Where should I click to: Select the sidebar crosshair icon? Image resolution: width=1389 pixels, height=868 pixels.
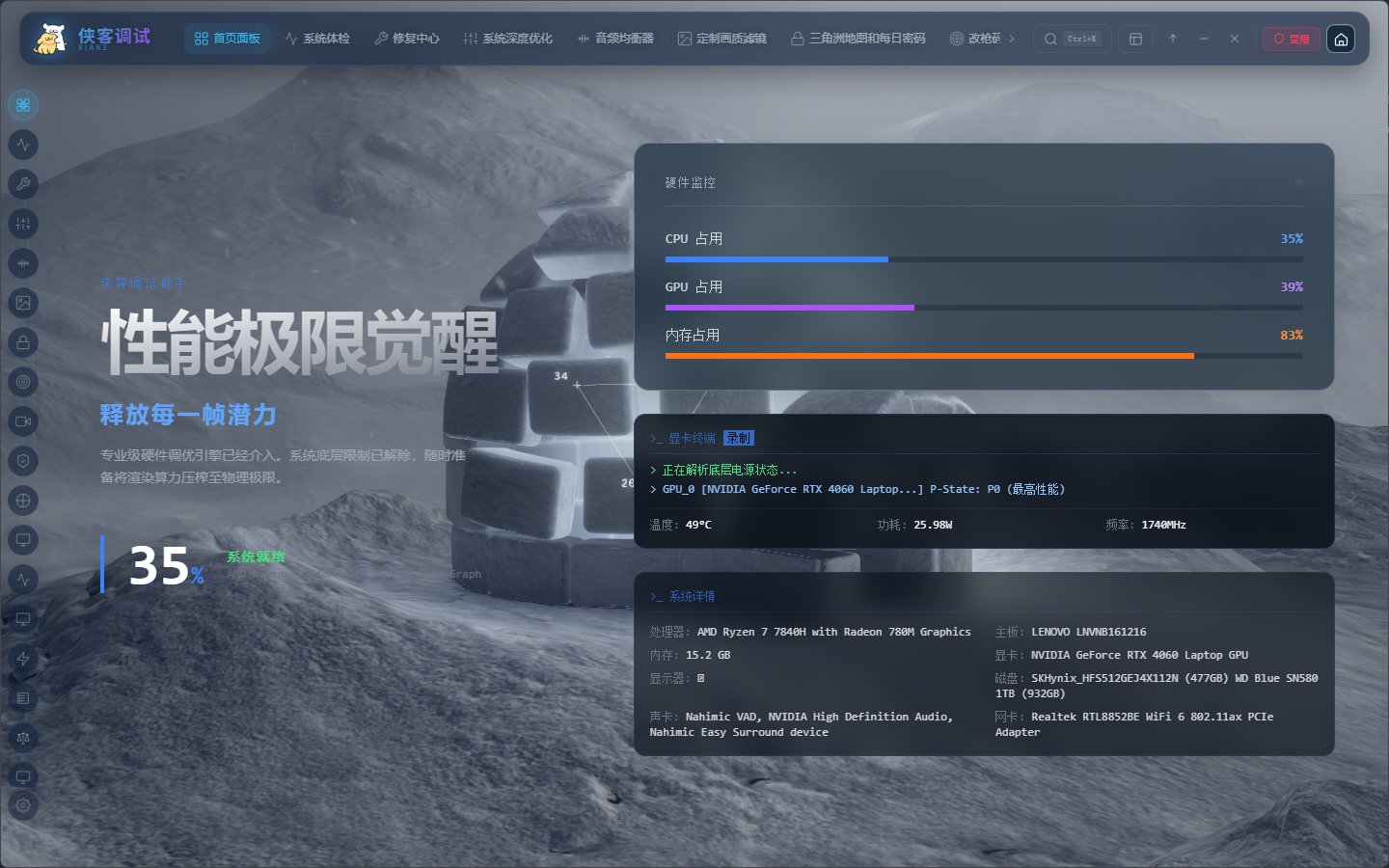pos(23,501)
